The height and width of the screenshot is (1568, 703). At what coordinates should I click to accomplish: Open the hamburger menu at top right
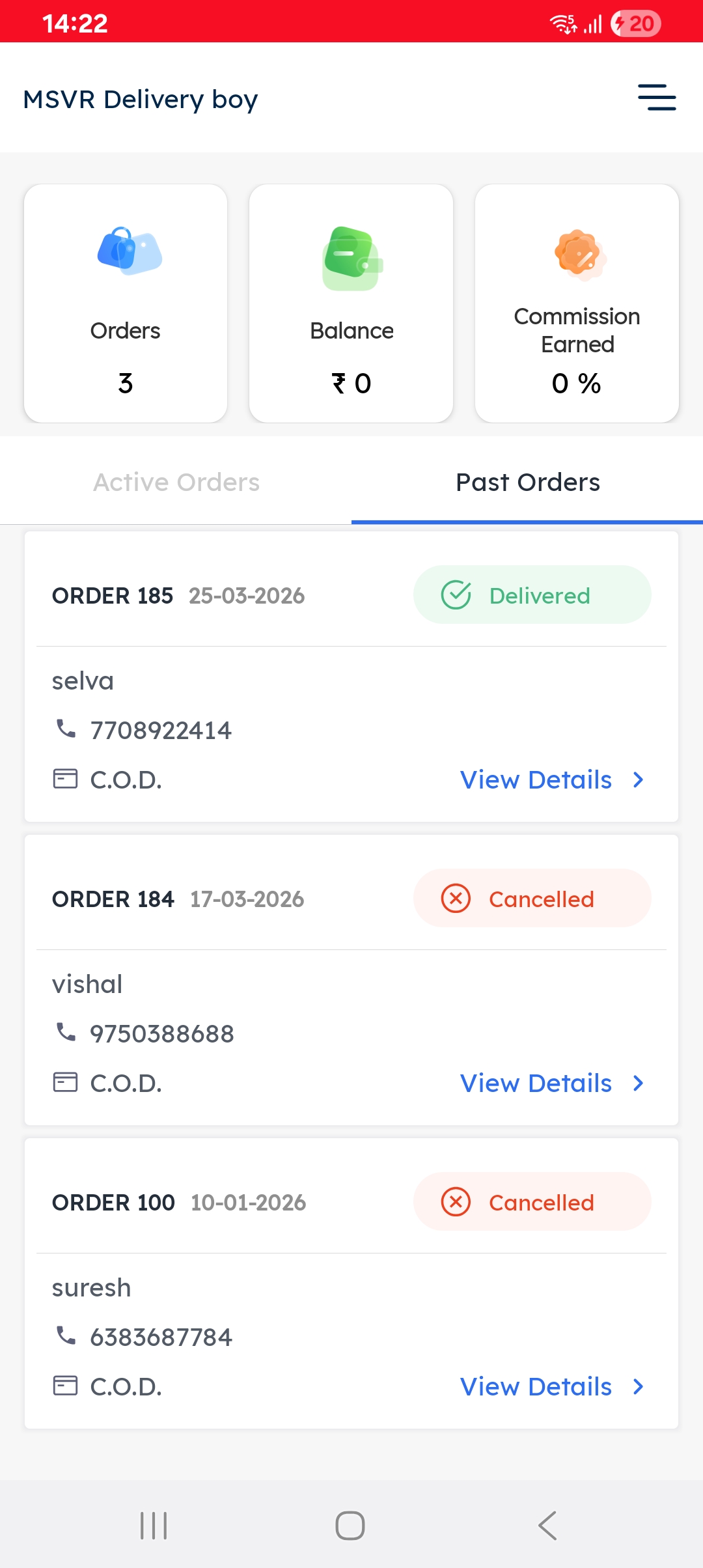(x=656, y=98)
